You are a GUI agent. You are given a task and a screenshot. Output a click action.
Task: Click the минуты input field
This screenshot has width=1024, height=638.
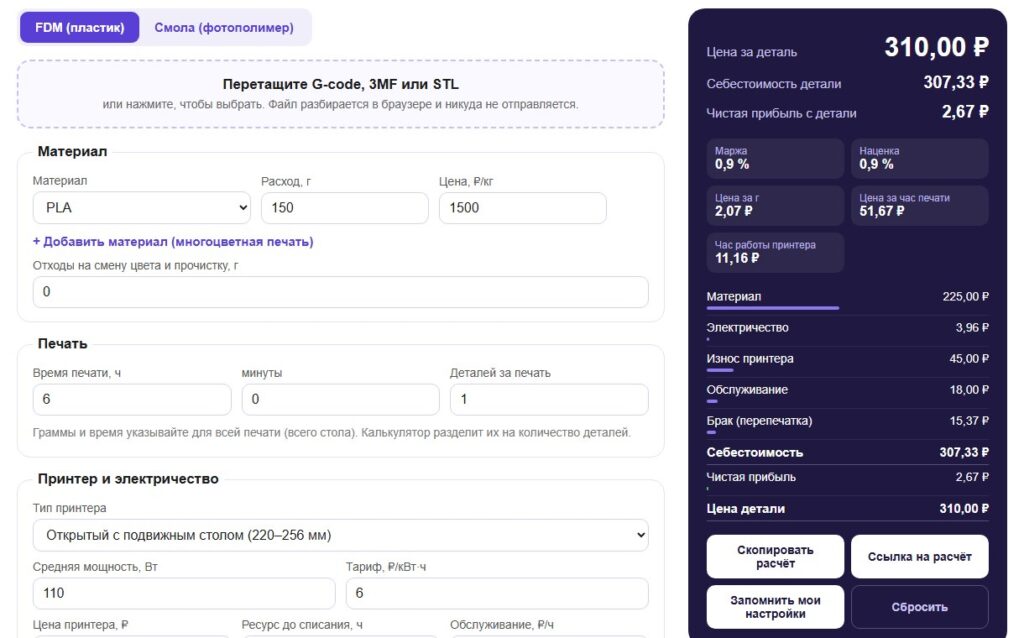(x=340, y=399)
